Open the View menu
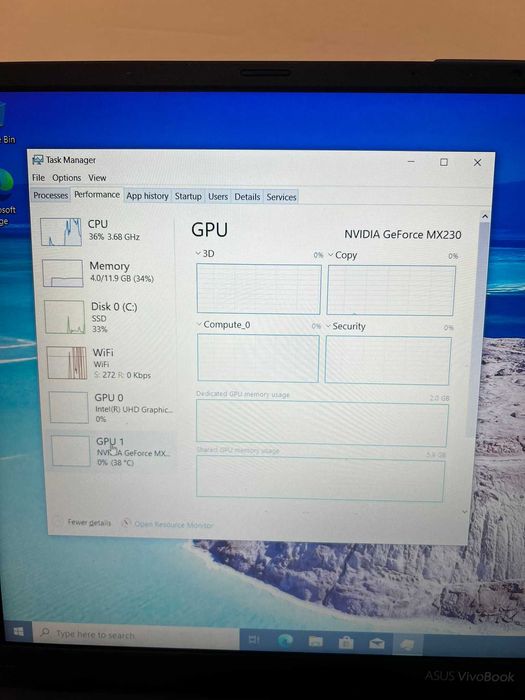525x700 pixels. [x=97, y=178]
